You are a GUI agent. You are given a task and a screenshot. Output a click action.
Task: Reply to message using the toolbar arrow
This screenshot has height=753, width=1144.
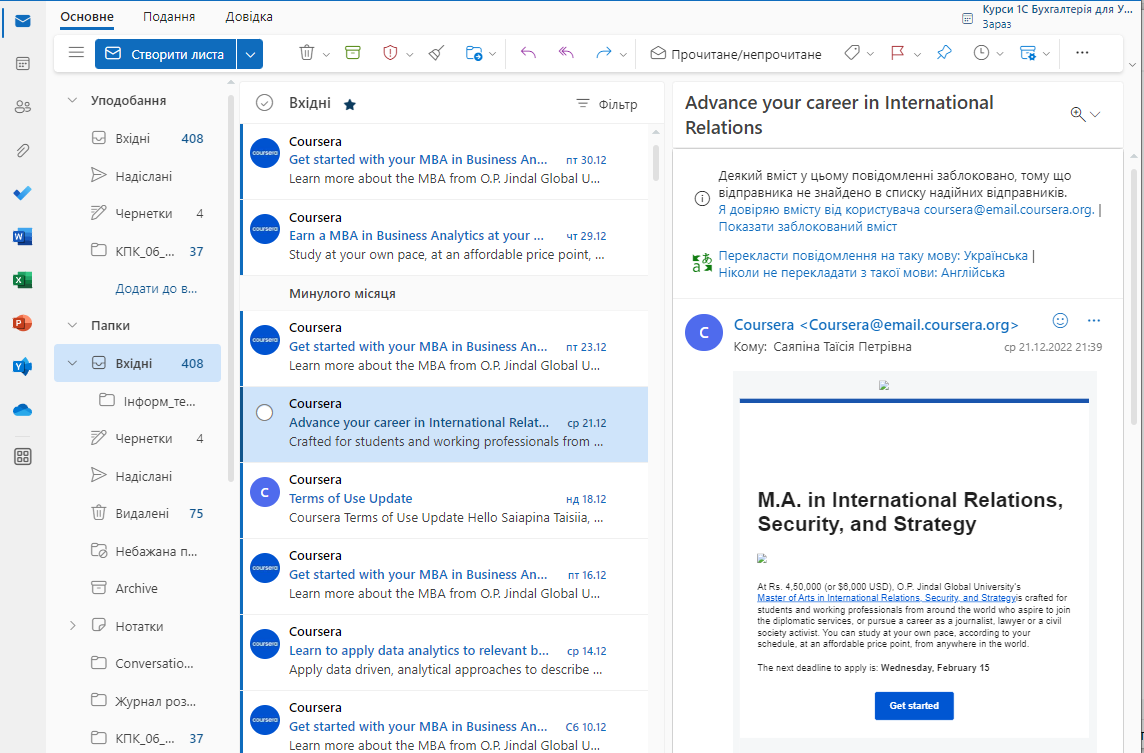[528, 53]
